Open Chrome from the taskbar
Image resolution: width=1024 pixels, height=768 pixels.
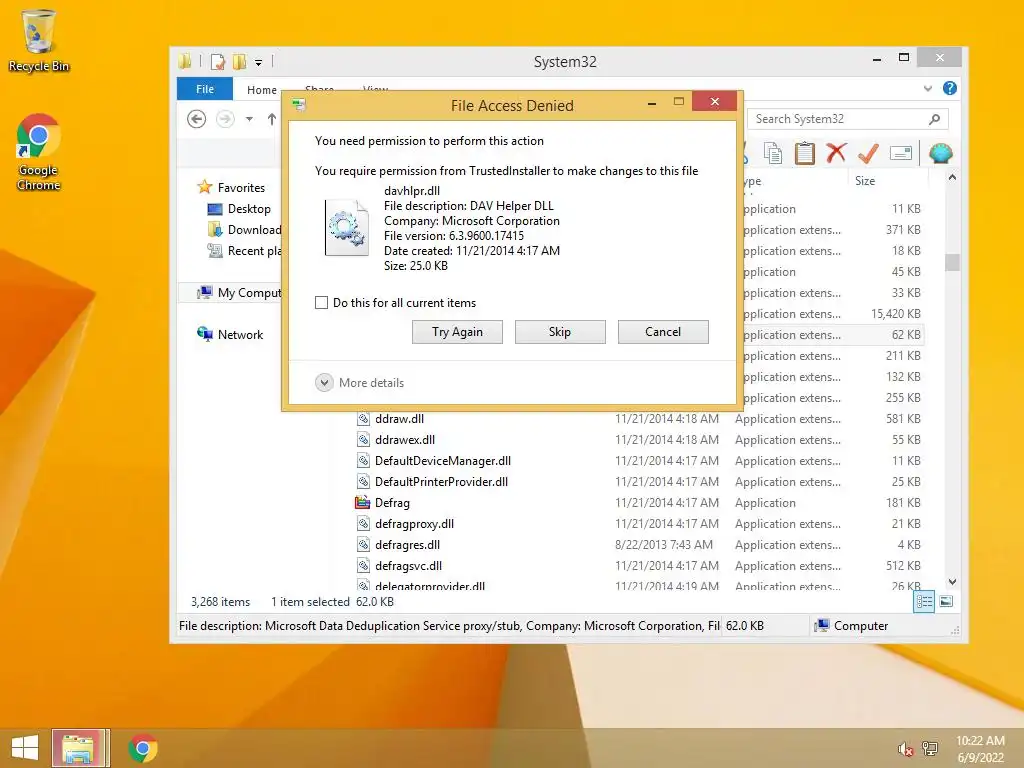click(x=143, y=748)
